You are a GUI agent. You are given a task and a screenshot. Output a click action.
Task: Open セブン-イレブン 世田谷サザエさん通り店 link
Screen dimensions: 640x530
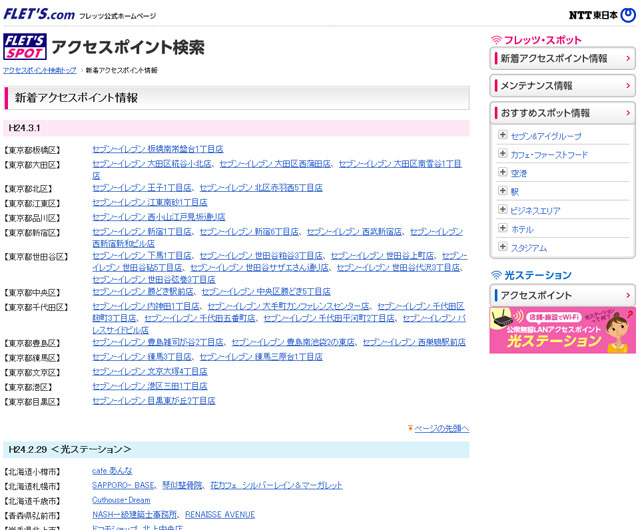[259, 268]
